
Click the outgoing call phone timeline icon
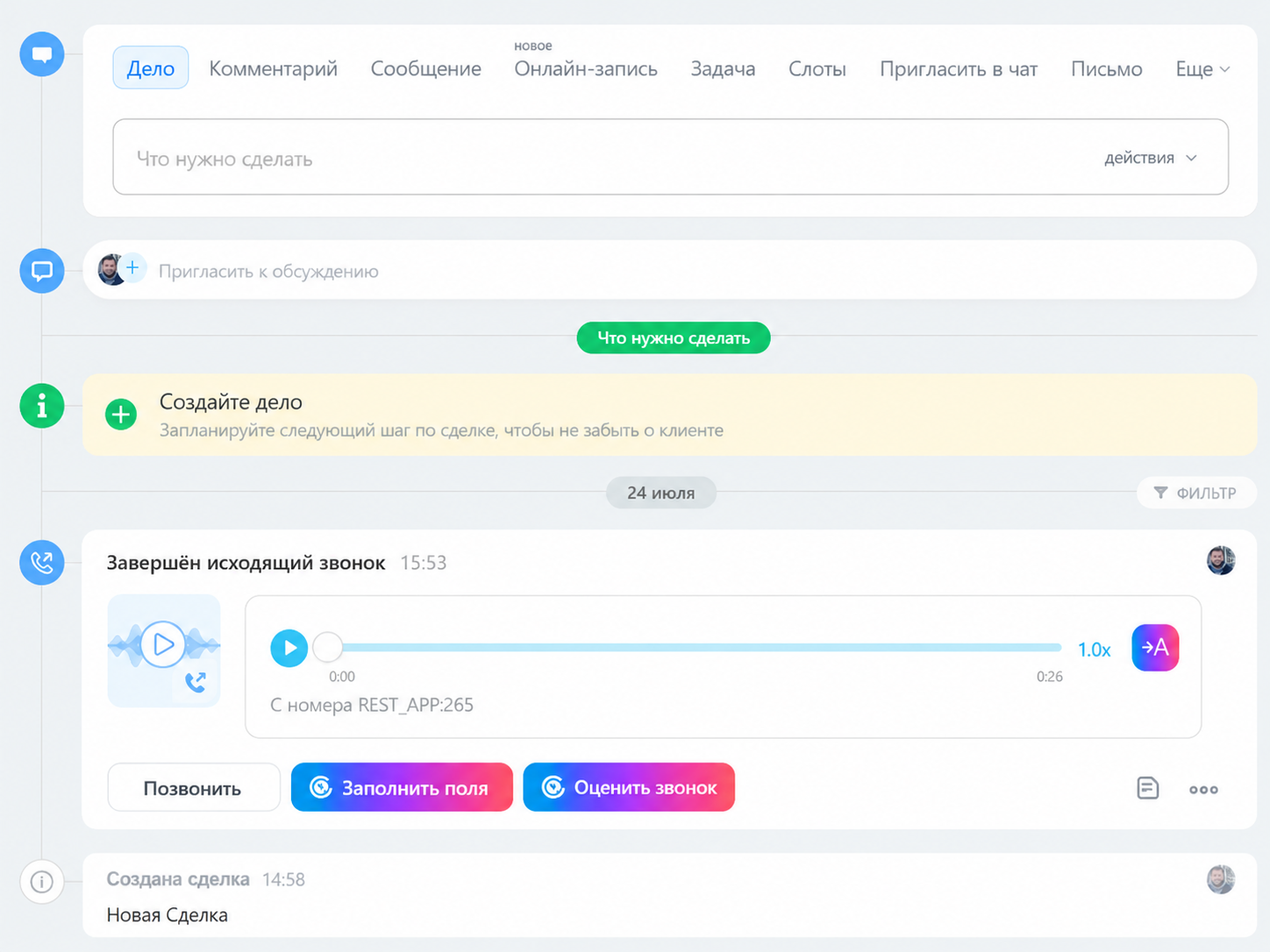42,563
